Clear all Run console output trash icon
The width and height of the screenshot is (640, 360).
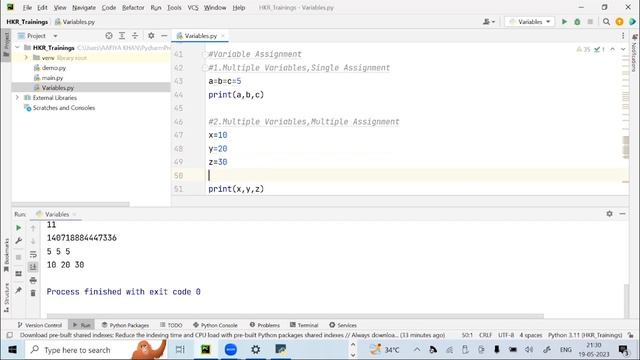[33, 293]
